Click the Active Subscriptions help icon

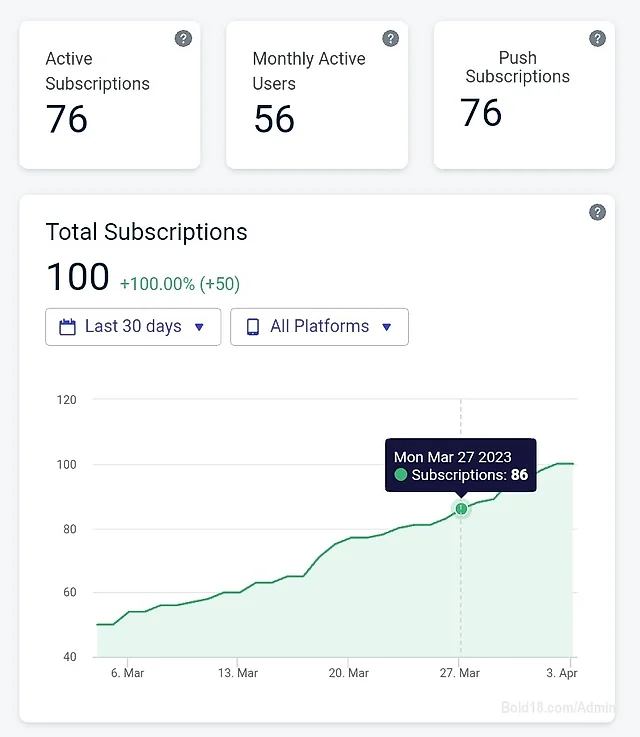(183, 39)
